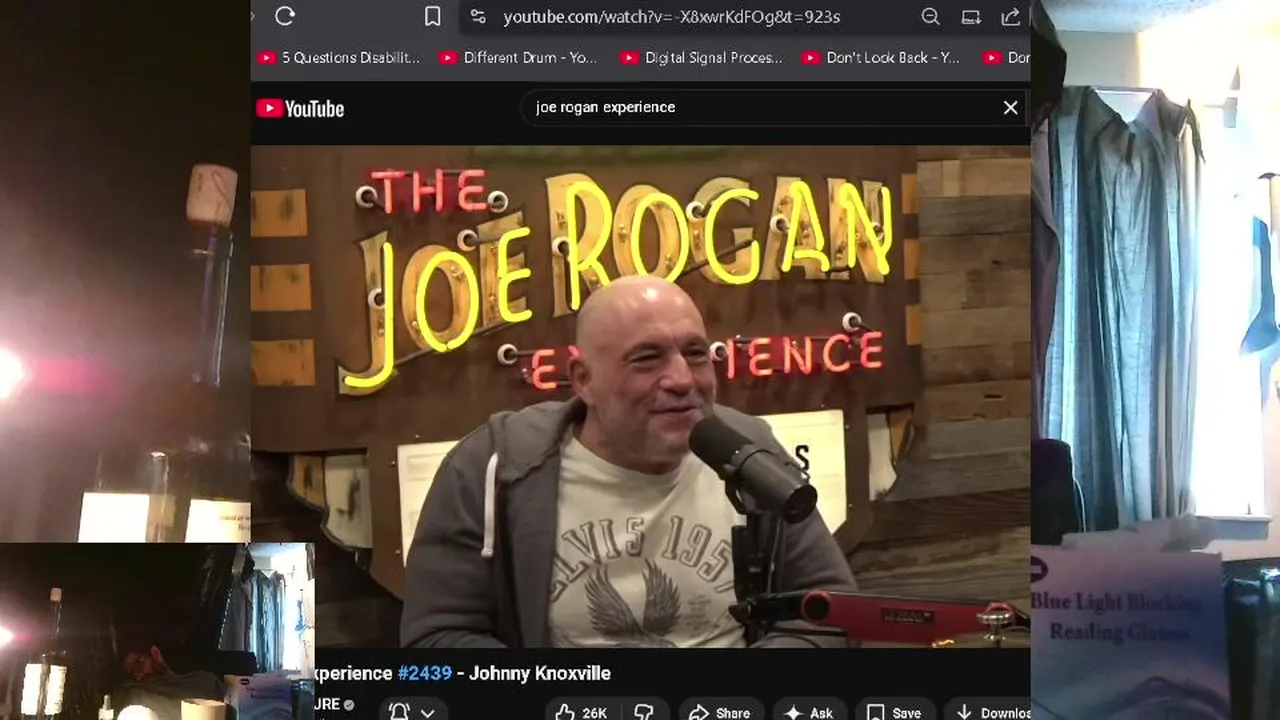1280x720 pixels.
Task: Click the video player showing Joe Rogan
Action: coord(640,397)
